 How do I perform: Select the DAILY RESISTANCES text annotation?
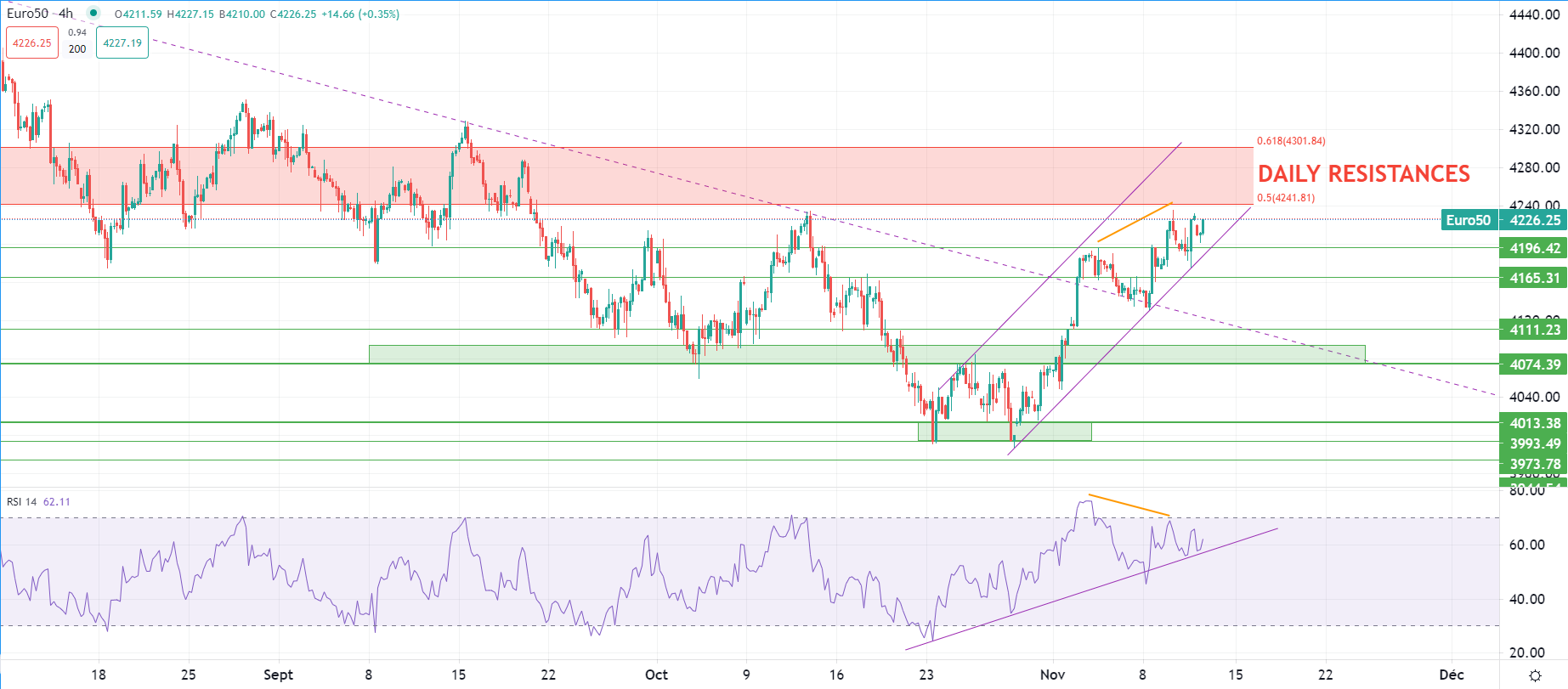coord(1363,174)
